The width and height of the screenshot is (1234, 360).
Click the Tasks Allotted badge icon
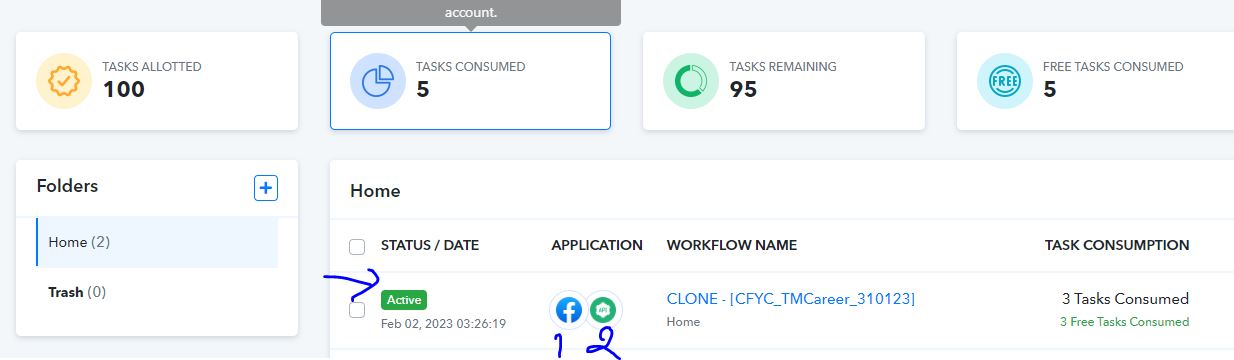tap(64, 81)
